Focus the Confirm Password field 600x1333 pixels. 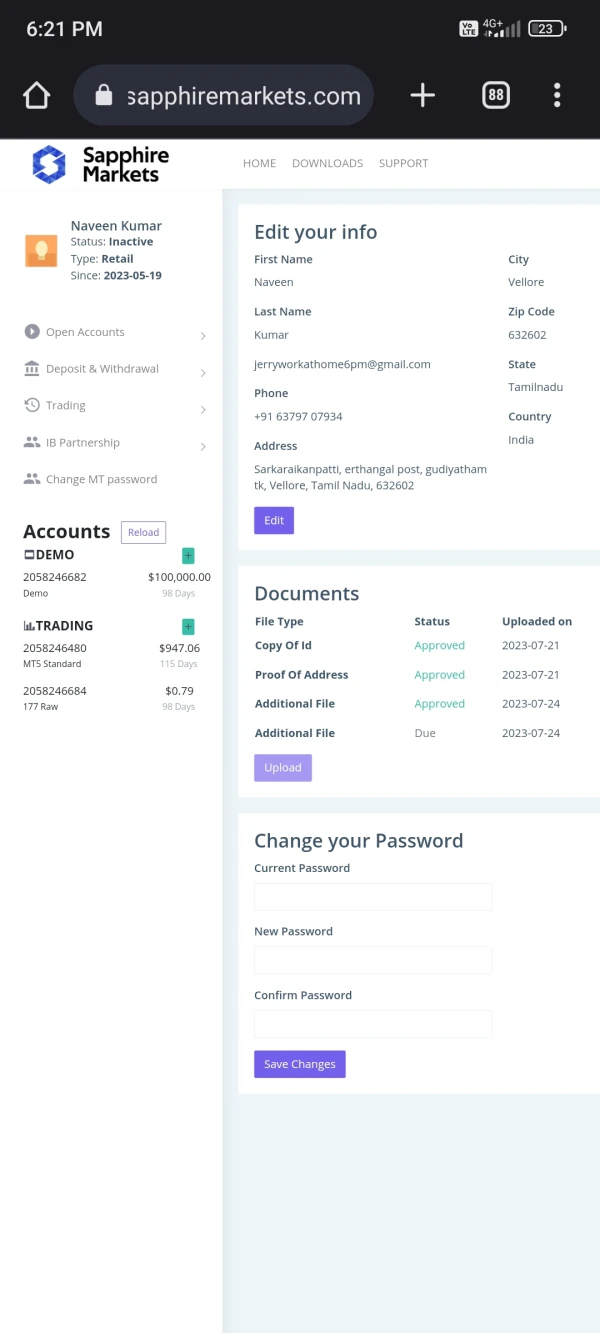pos(373,1023)
